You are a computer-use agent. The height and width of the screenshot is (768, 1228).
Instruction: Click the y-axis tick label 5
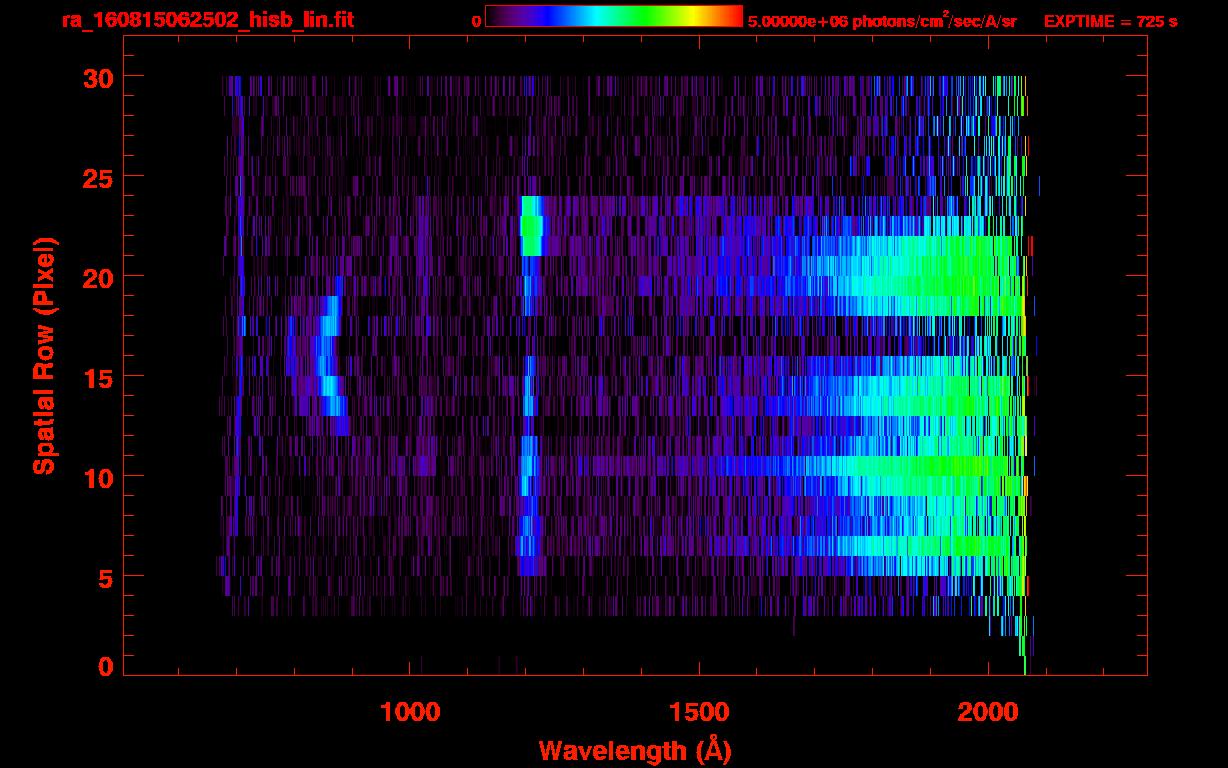105,577
